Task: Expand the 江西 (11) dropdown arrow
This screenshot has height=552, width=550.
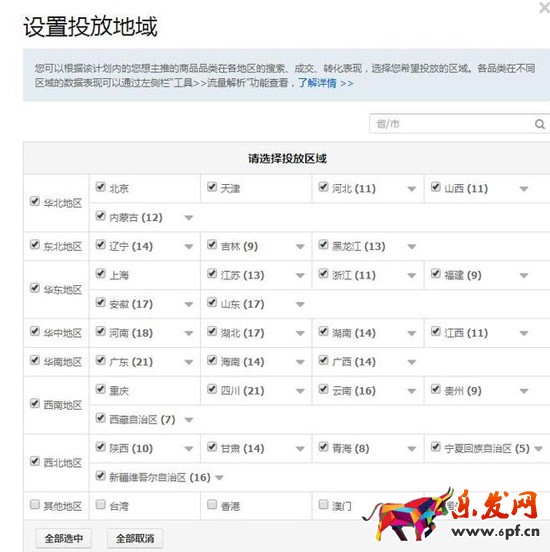Action: coord(524,333)
